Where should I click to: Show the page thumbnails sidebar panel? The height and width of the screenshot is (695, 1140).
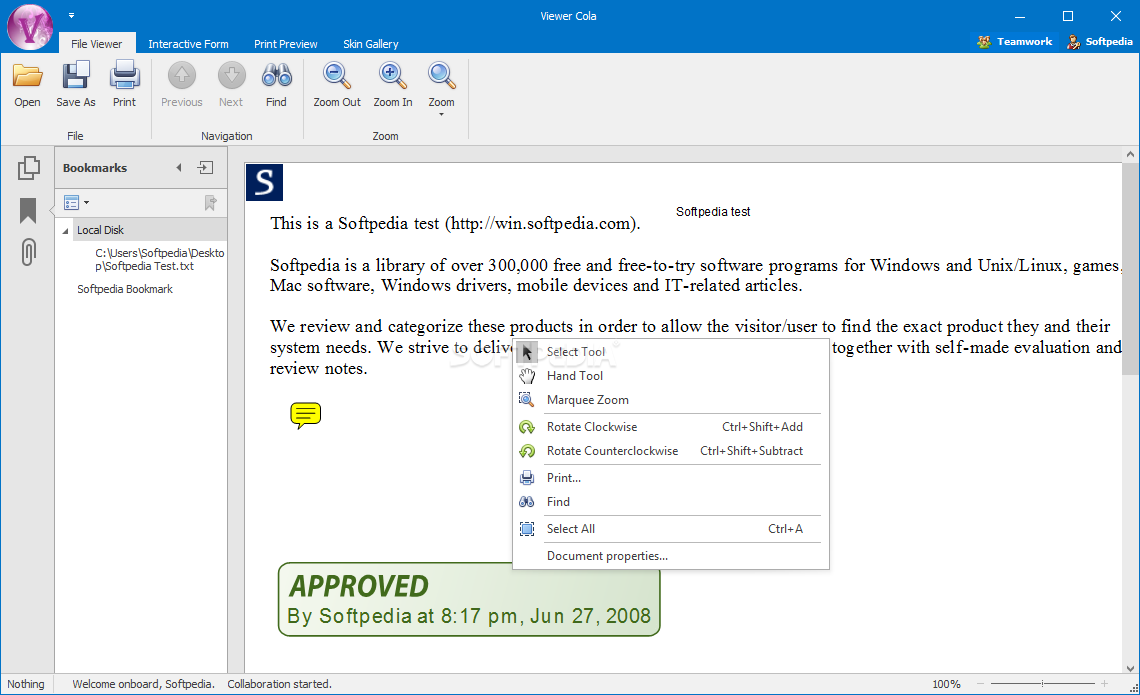tap(28, 168)
